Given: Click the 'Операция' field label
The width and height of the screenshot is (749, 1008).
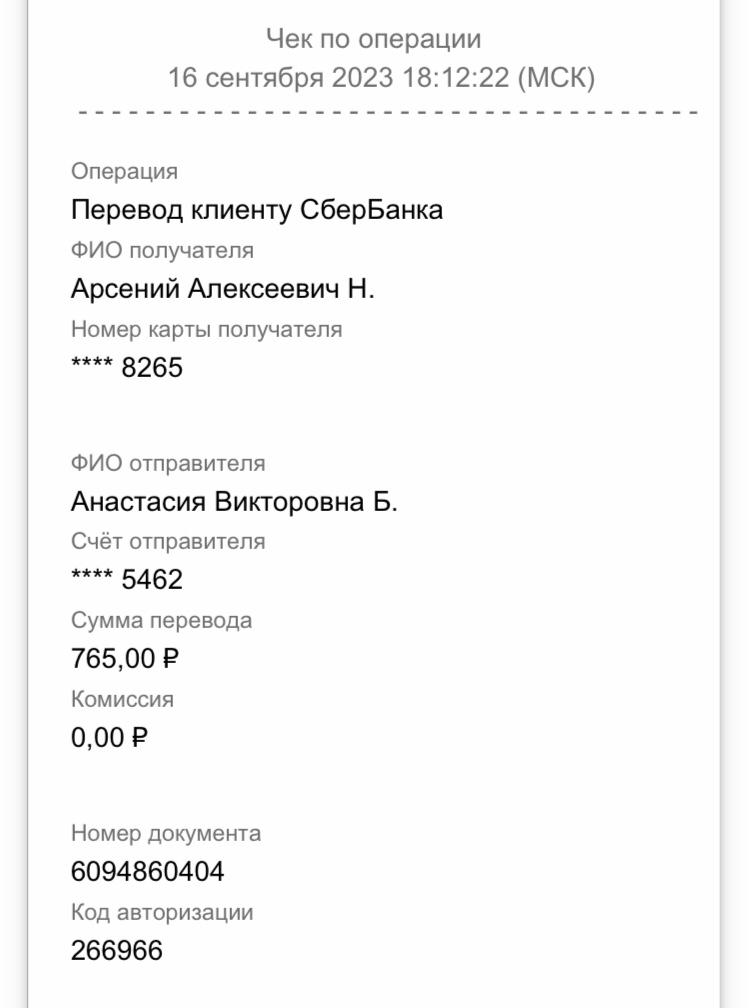Looking at the screenshot, I should (x=124, y=172).
